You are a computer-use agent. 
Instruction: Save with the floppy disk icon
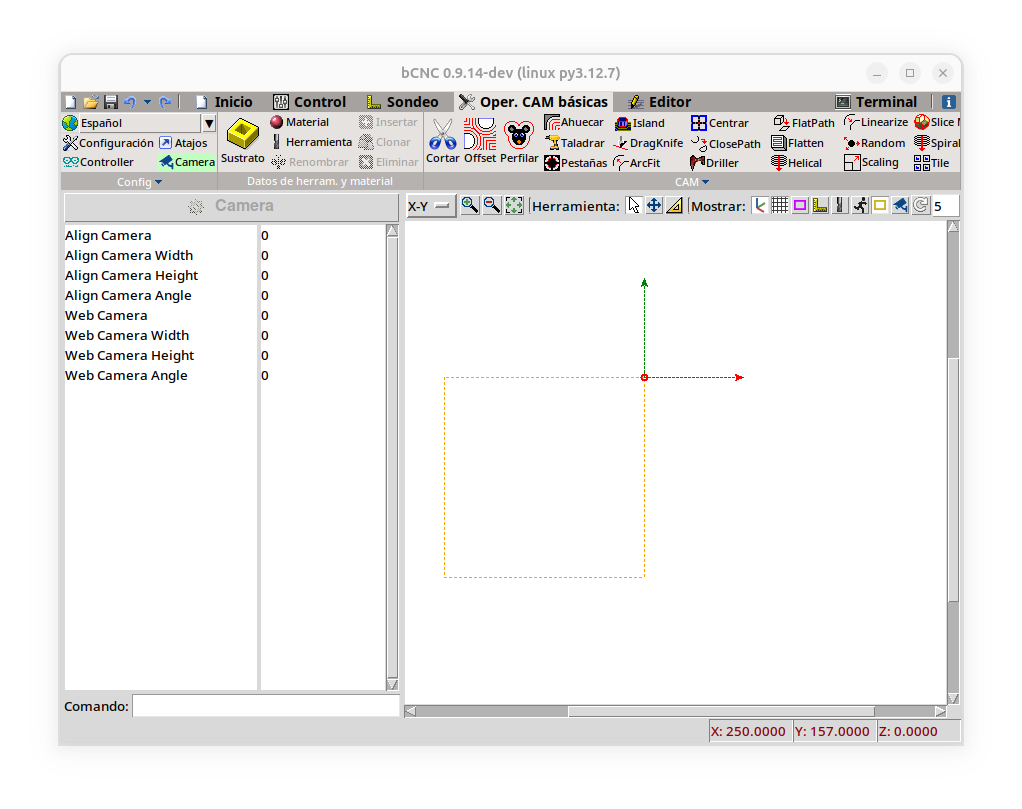(x=111, y=102)
